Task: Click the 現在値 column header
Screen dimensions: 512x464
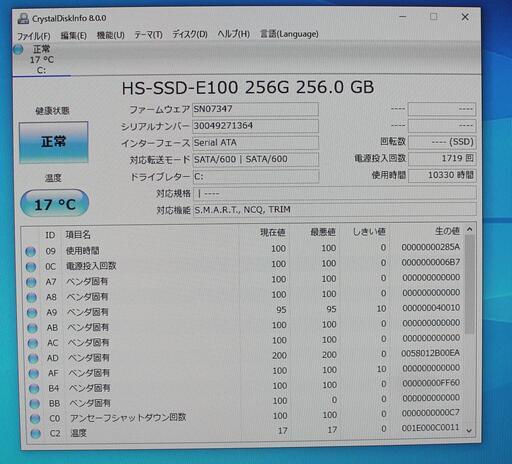Action: (273, 232)
